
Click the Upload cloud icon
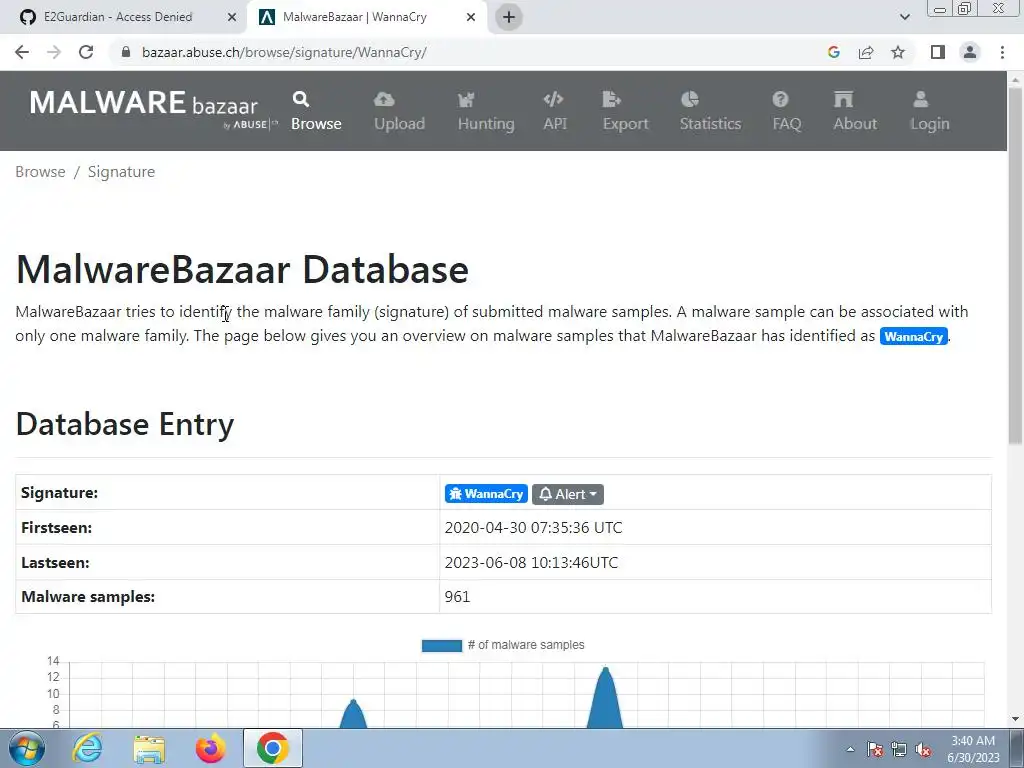click(x=384, y=99)
